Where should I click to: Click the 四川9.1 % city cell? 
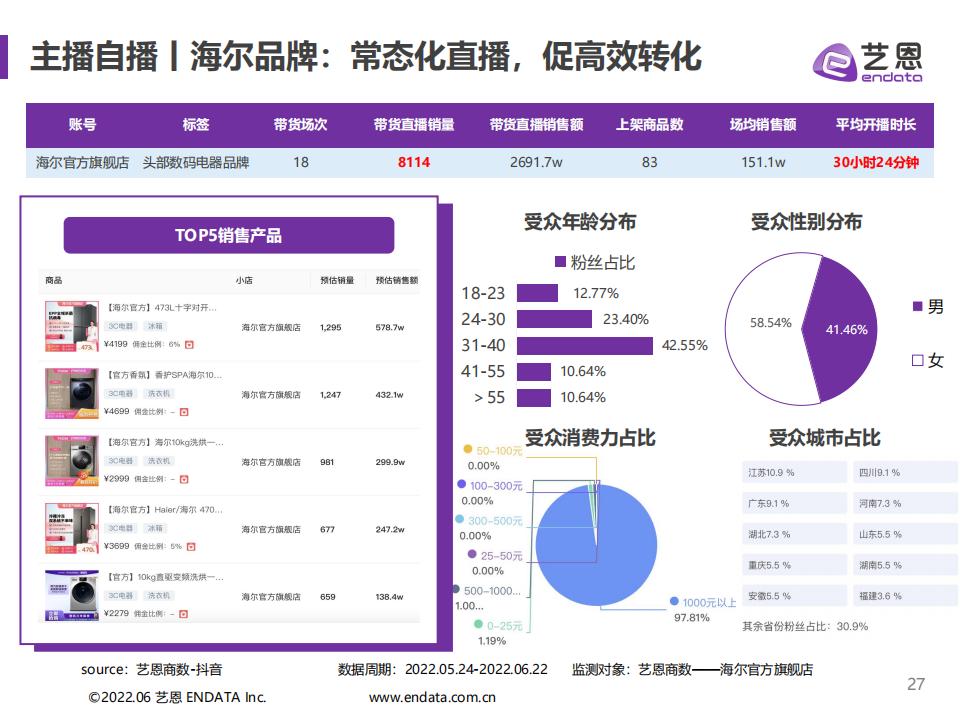[905, 473]
